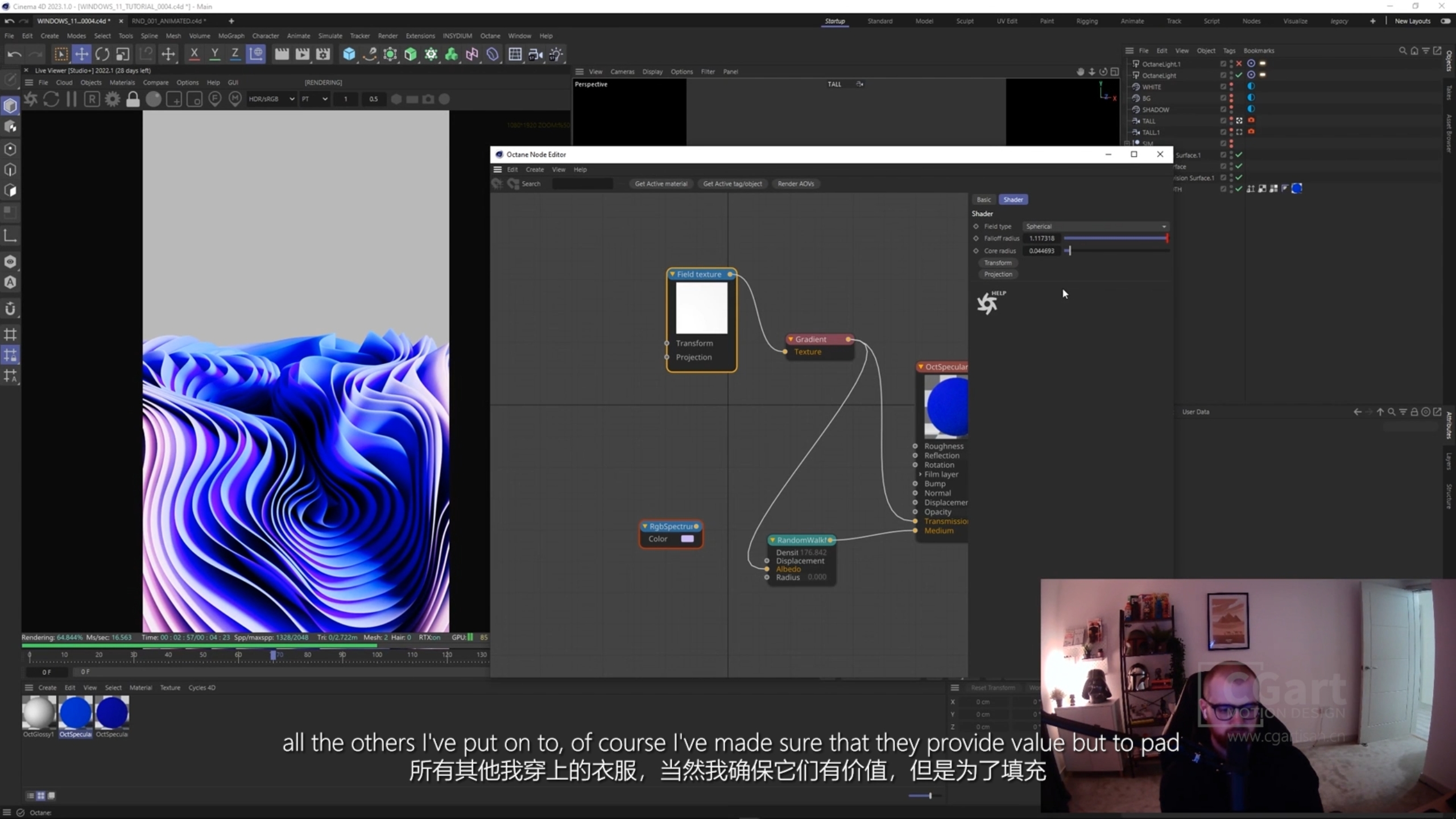The height and width of the screenshot is (819, 1456).
Task: Click the Projection button in Shader panel
Action: [x=998, y=274]
